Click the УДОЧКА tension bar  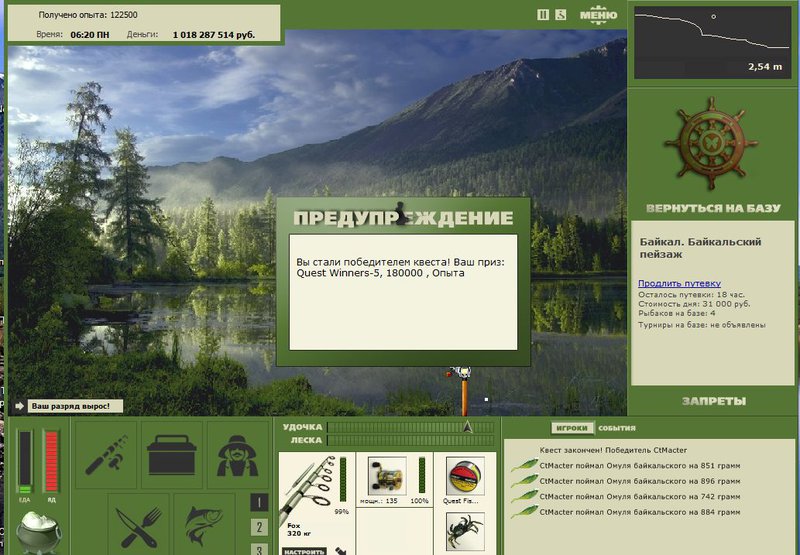pos(411,427)
